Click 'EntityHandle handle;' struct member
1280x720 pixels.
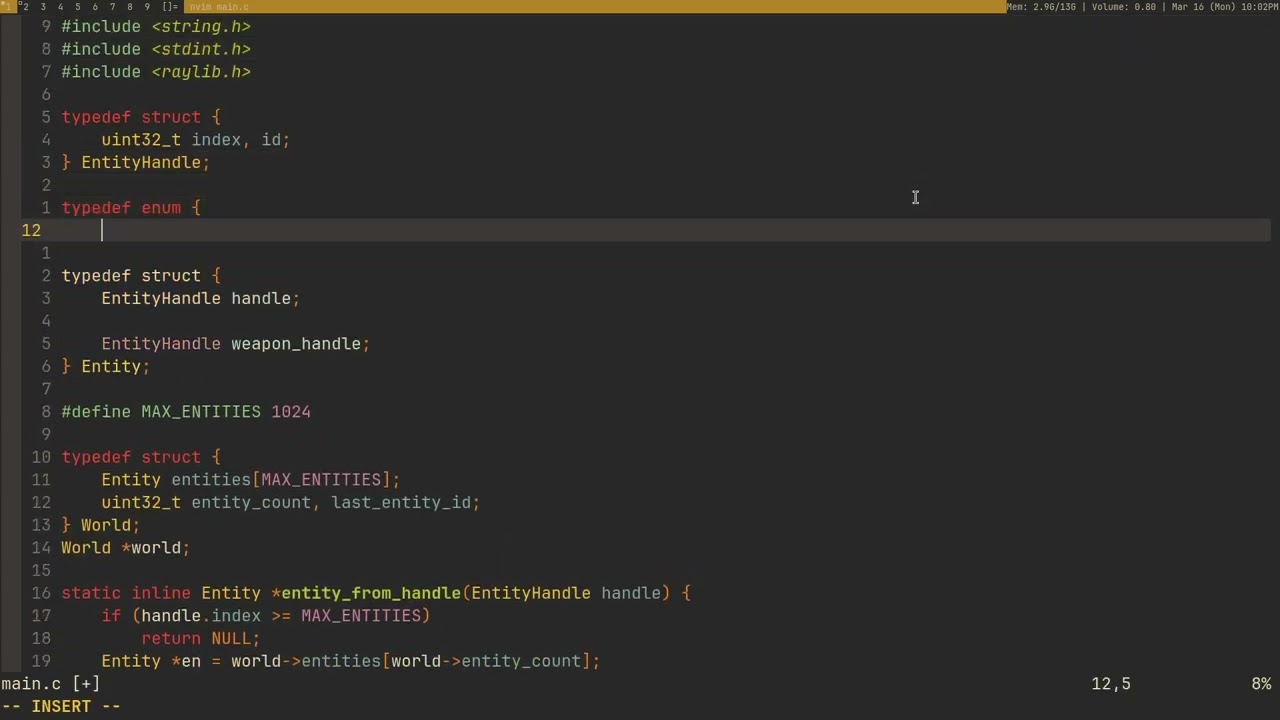(x=201, y=298)
